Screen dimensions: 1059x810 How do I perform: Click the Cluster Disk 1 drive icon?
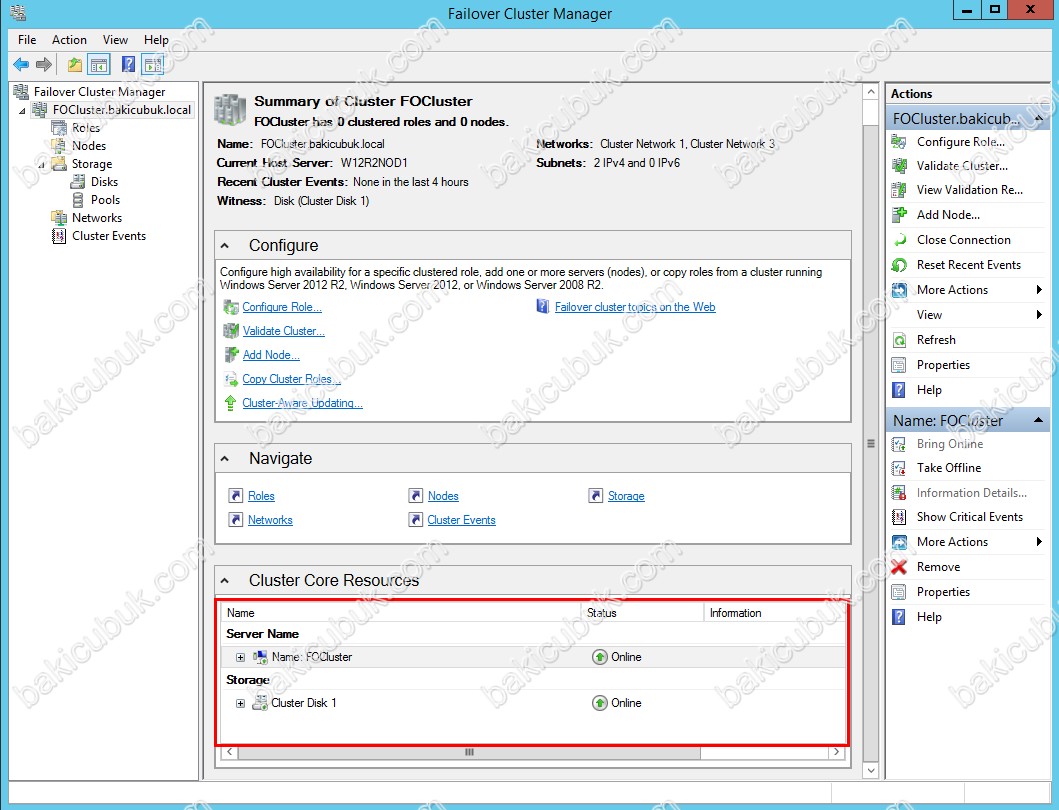[x=259, y=703]
